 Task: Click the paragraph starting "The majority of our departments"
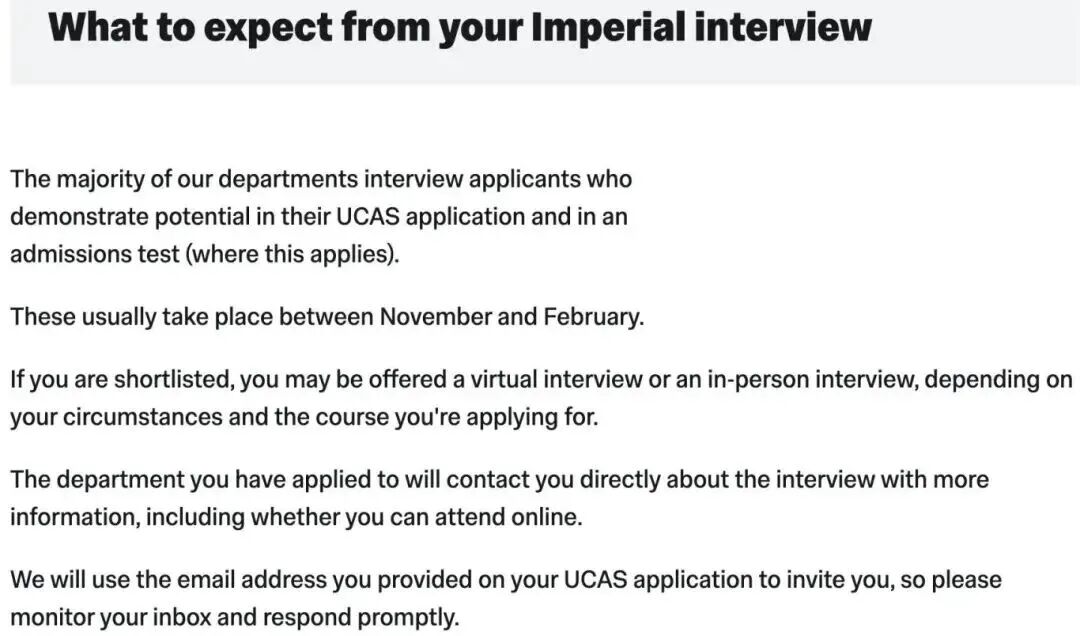(320, 216)
